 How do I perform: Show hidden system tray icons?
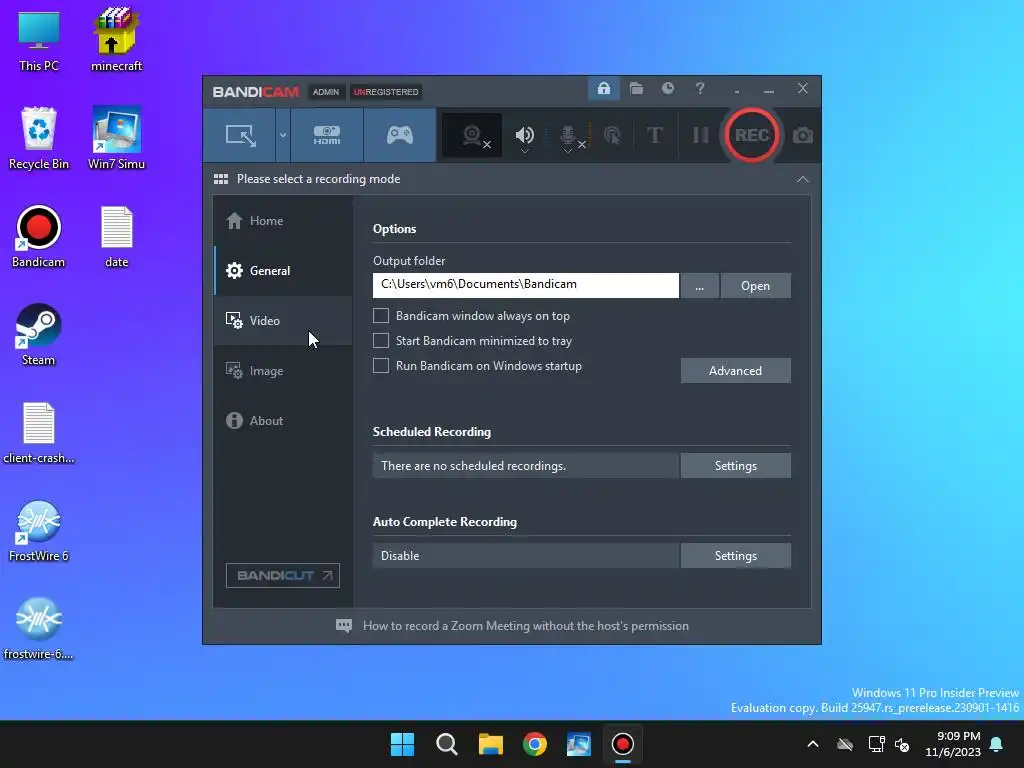(813, 744)
